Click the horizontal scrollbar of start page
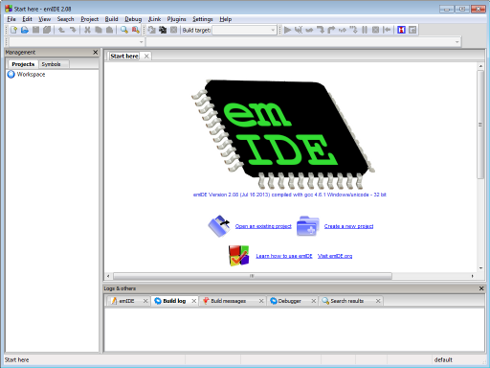The height and width of the screenshot is (368, 490). point(253,276)
